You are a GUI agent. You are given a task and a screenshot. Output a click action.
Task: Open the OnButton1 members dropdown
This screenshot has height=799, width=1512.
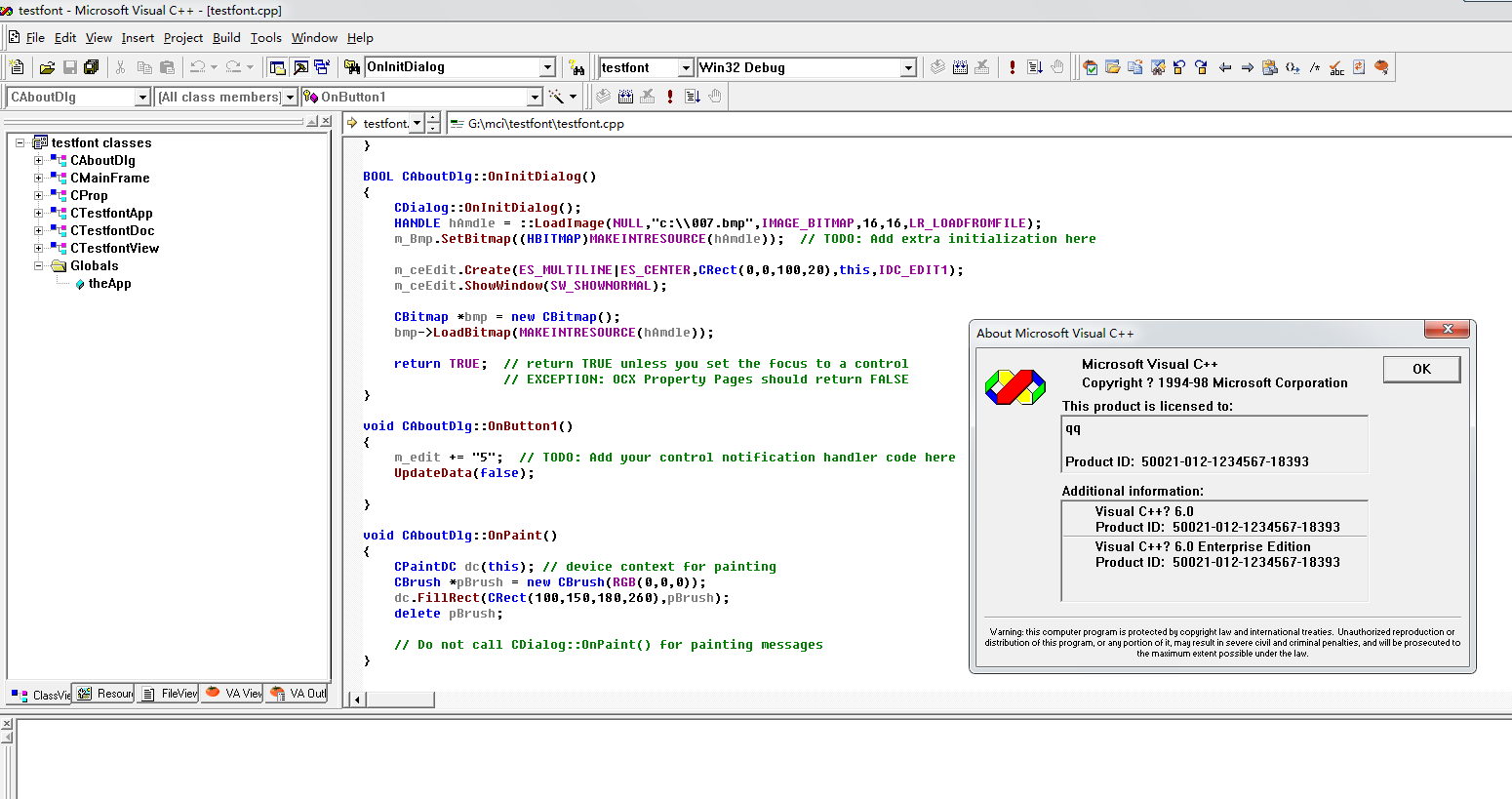pyautogui.click(x=534, y=97)
